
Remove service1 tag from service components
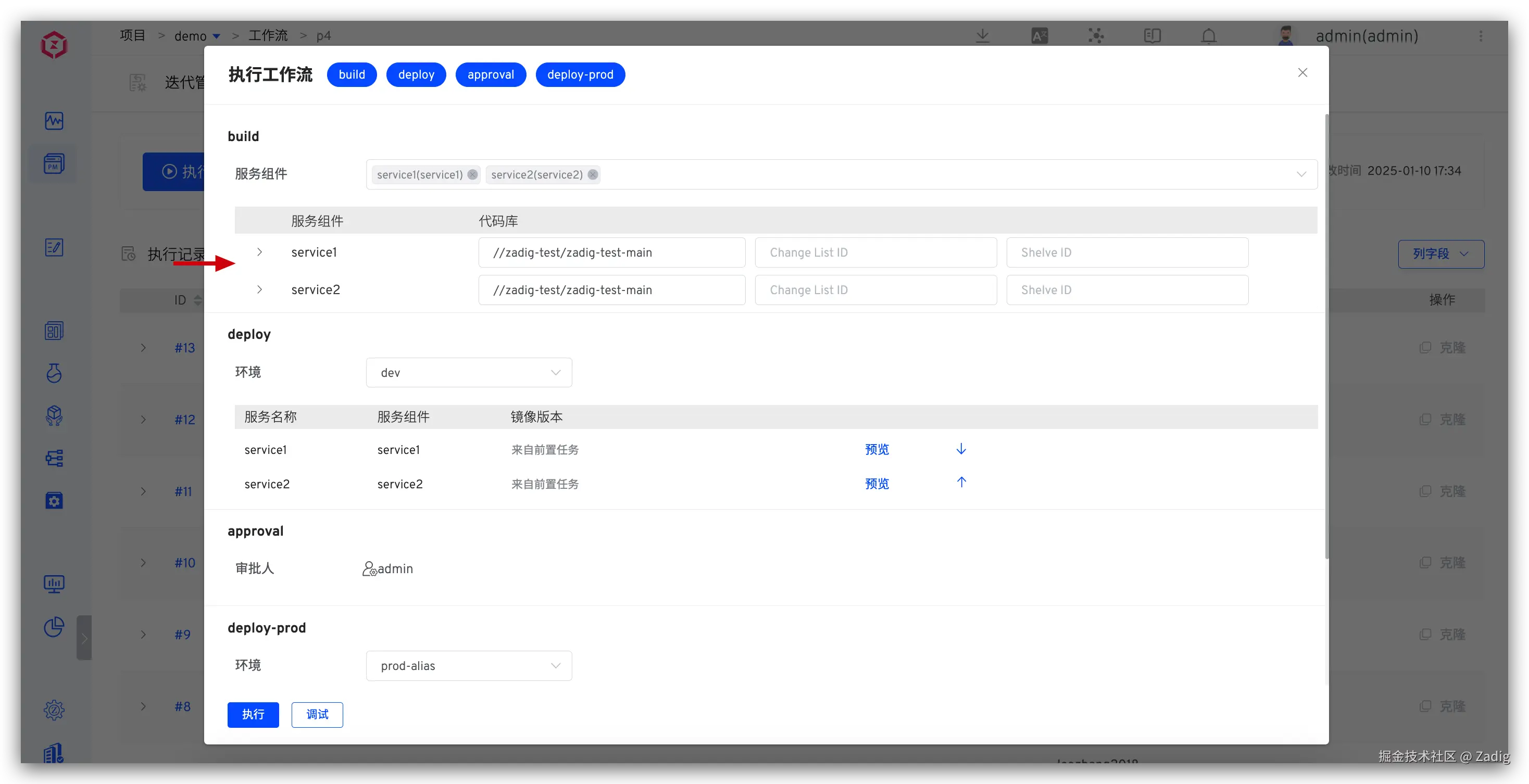pos(472,174)
